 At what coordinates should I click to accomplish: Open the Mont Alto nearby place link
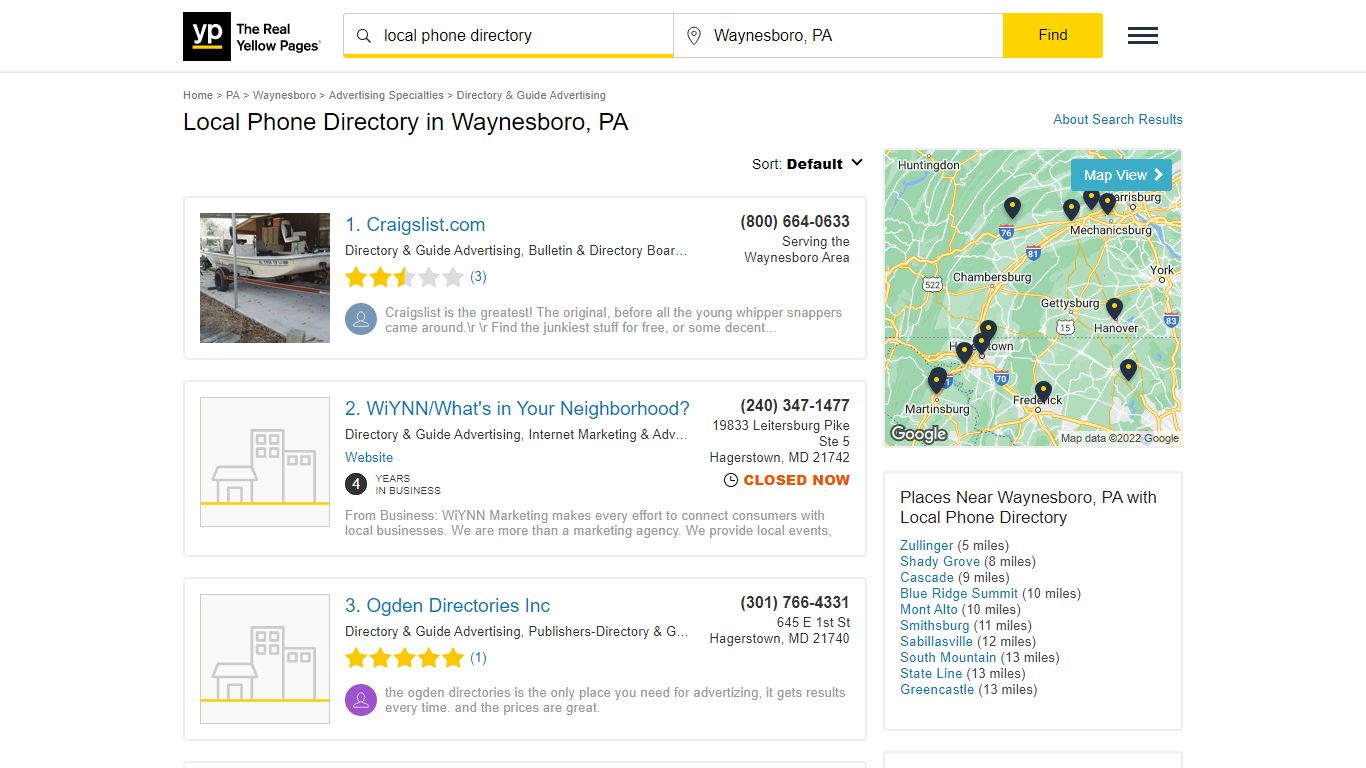929,609
